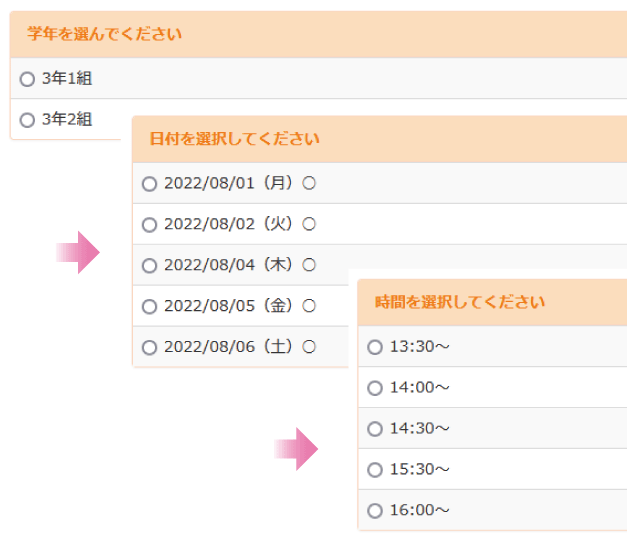Click the 時間を選択してください header
The height and width of the screenshot is (537, 627).
pyautogui.click(x=460, y=302)
